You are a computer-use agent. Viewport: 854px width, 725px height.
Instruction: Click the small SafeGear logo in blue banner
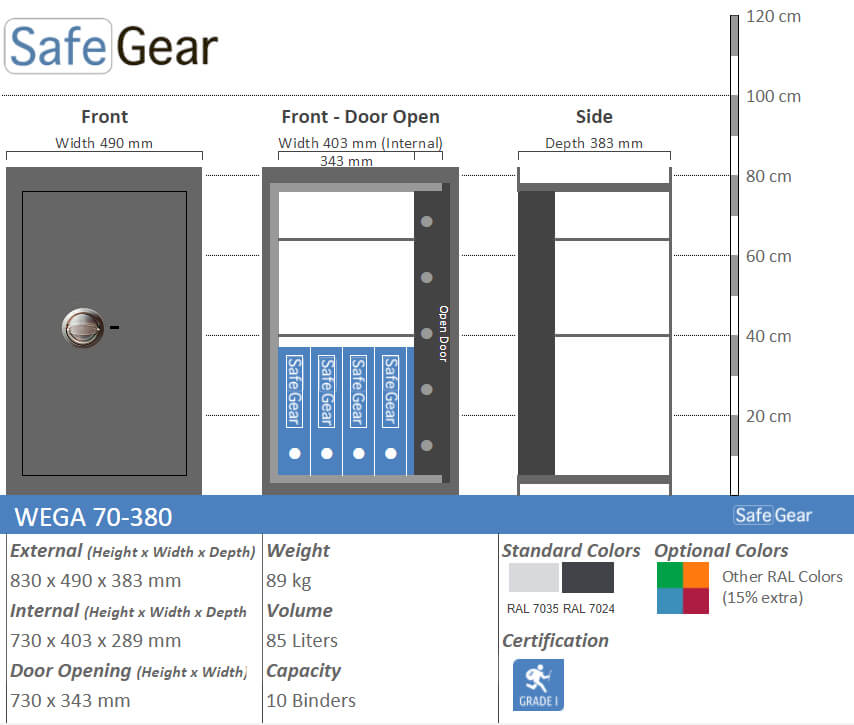click(x=773, y=515)
